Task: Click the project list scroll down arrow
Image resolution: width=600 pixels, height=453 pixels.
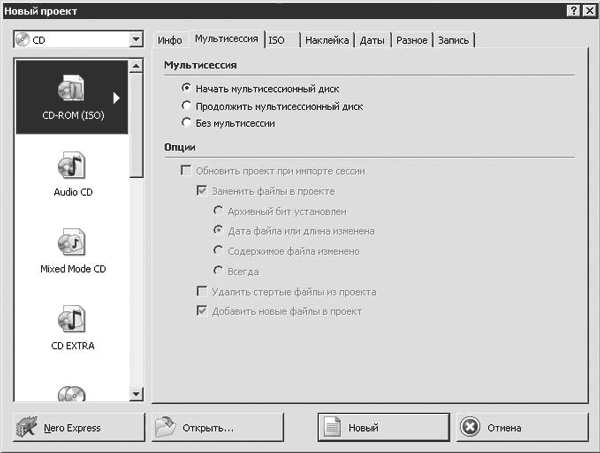Action: pos(136,394)
